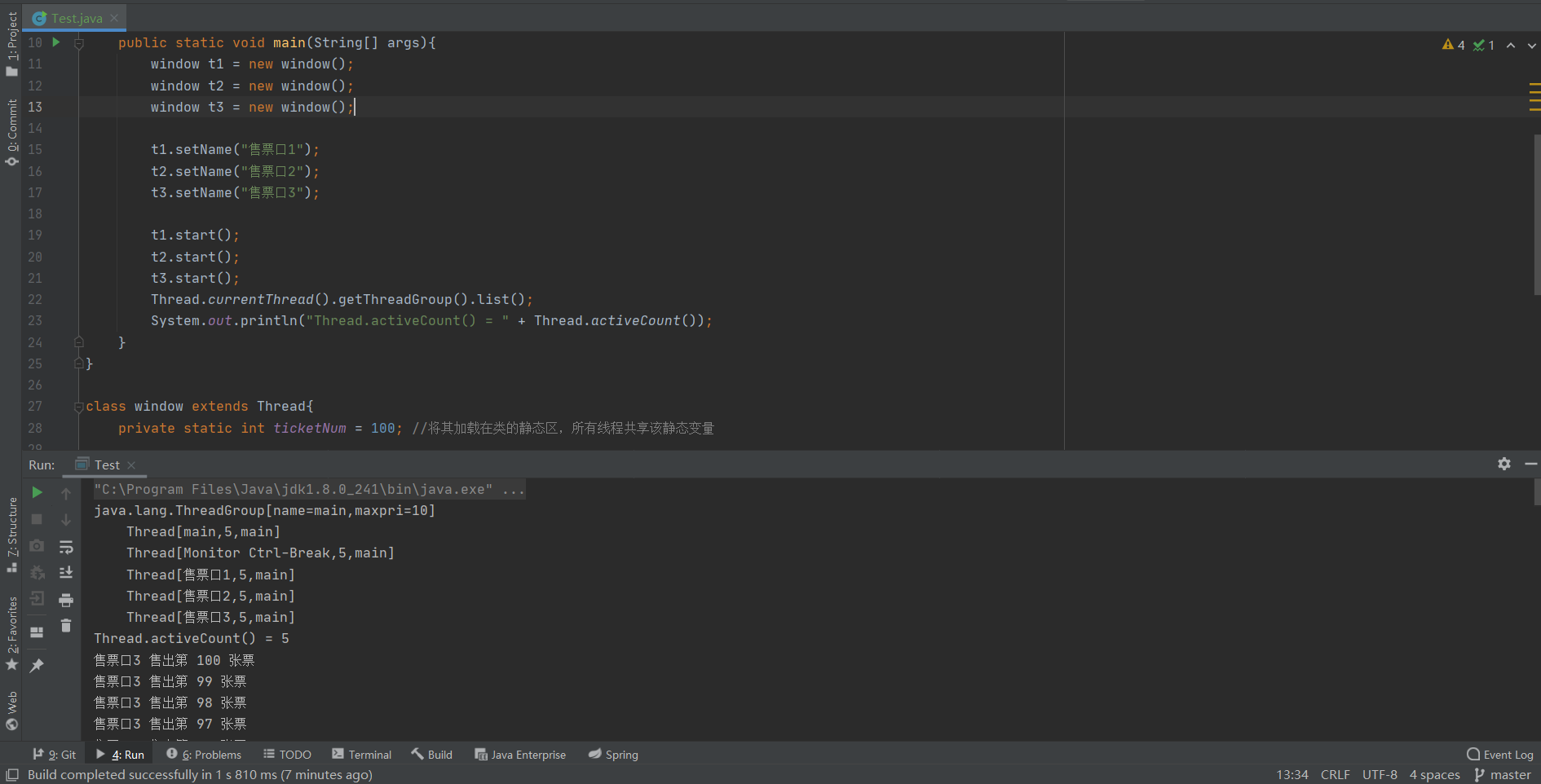Open Run panel settings gear
Image resolution: width=1541 pixels, height=784 pixels.
(1504, 464)
